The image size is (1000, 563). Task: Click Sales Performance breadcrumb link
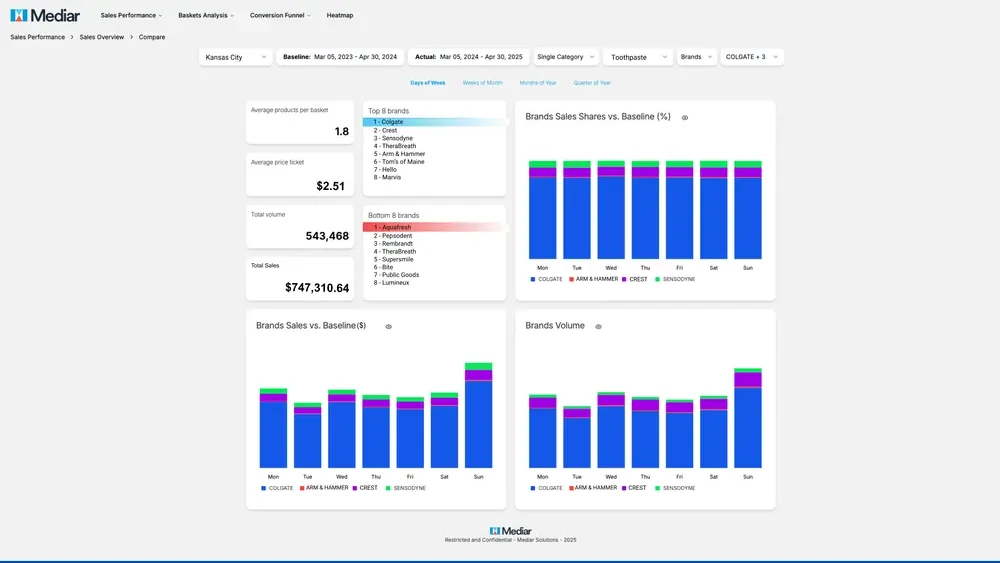[38, 37]
